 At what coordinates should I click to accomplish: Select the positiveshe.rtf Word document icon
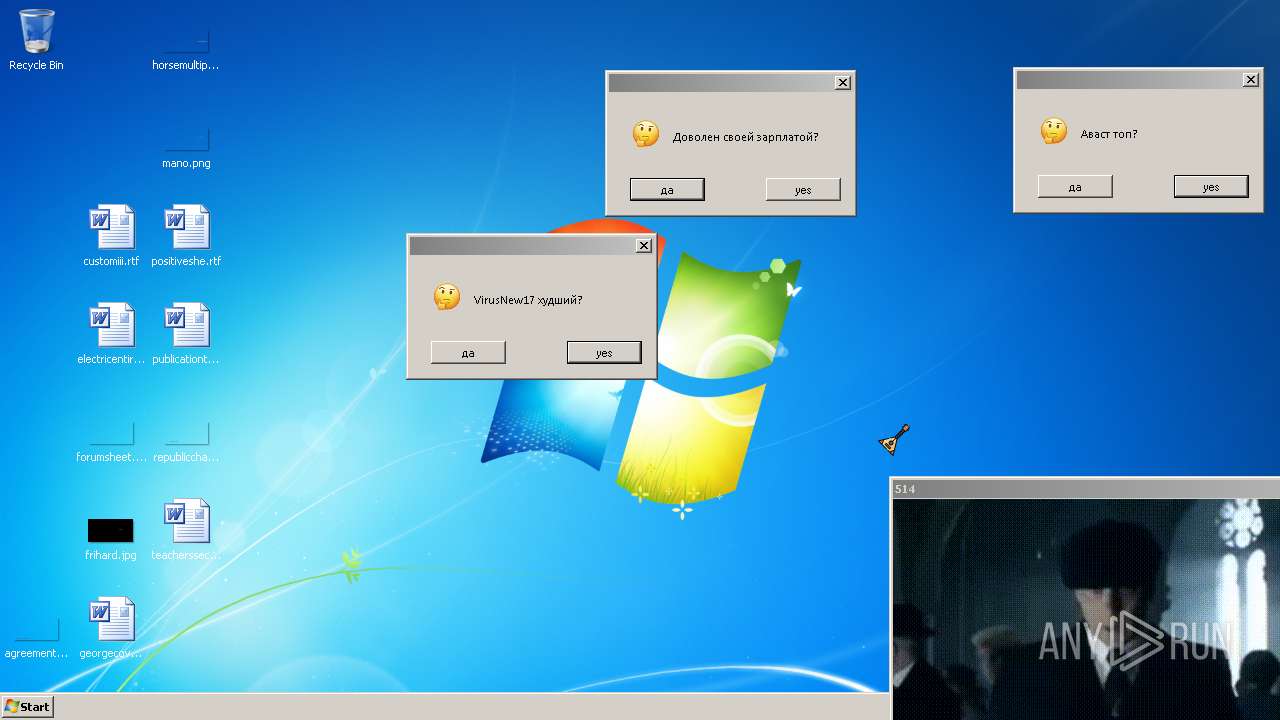pos(186,236)
